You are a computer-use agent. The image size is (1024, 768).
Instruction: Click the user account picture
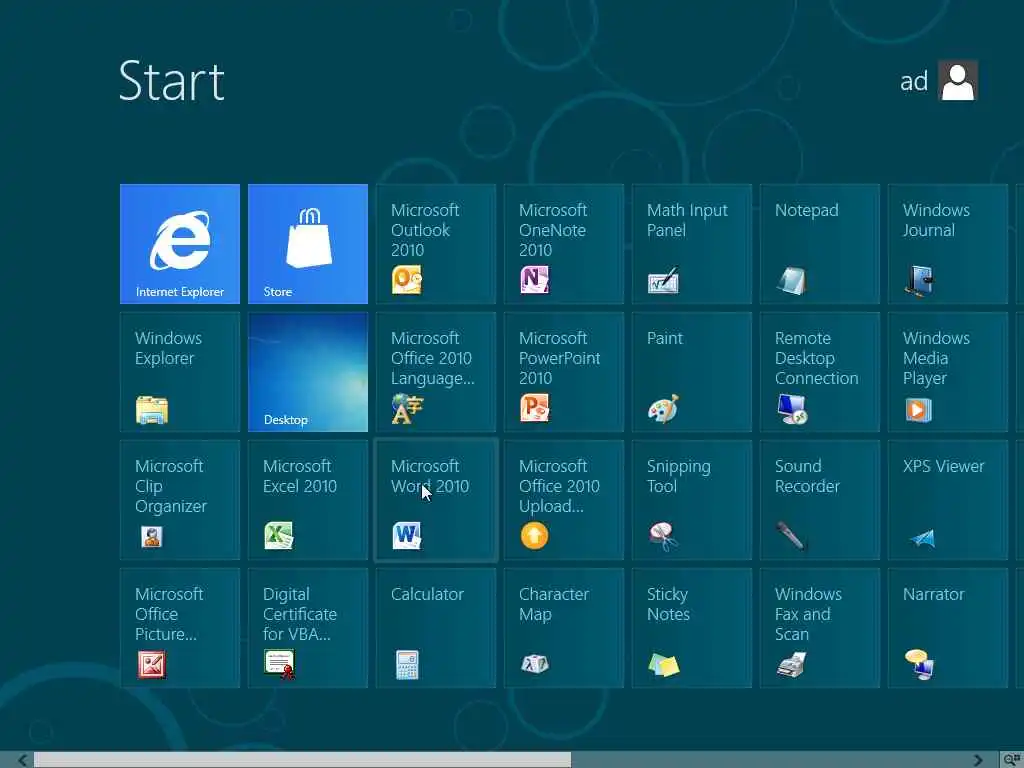click(957, 80)
